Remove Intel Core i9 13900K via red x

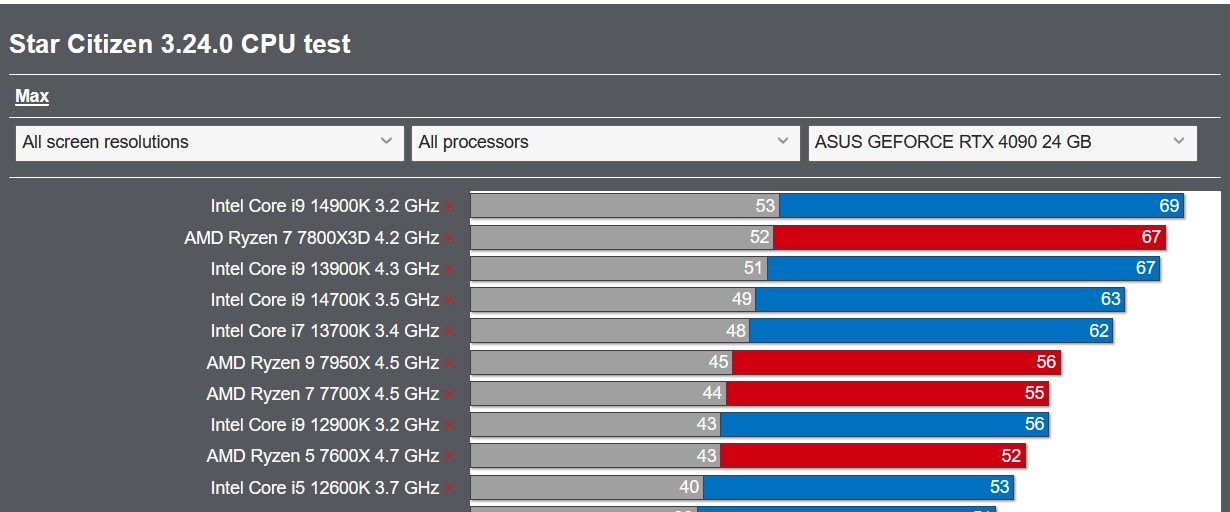click(450, 270)
